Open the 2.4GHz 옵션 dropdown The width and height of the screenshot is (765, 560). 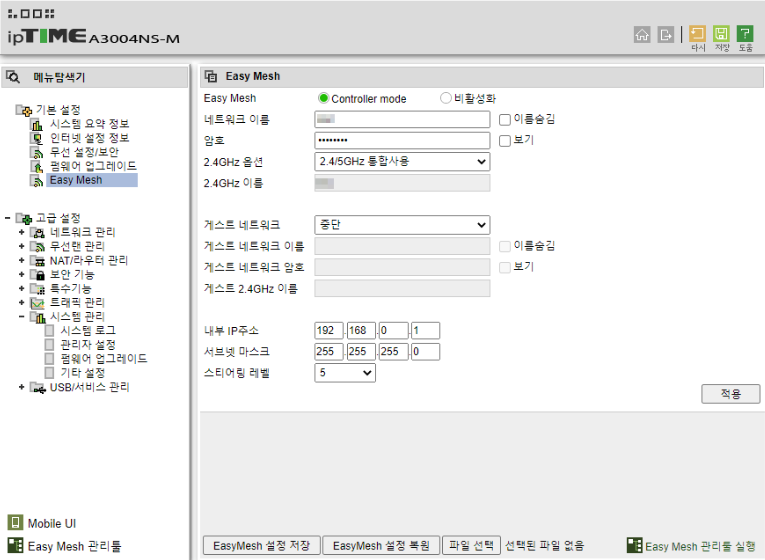pos(402,161)
